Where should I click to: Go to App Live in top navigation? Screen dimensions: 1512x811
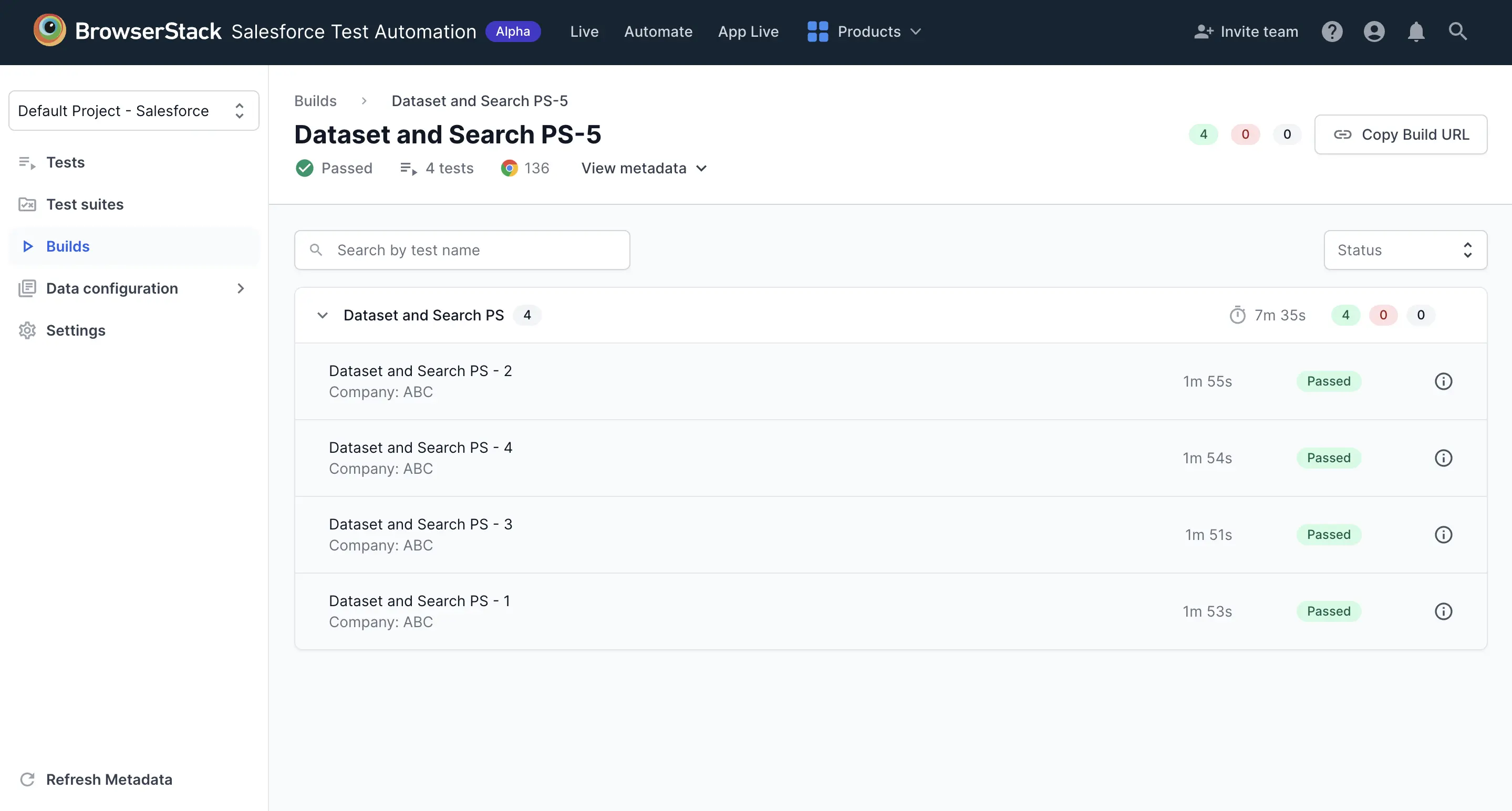click(748, 32)
